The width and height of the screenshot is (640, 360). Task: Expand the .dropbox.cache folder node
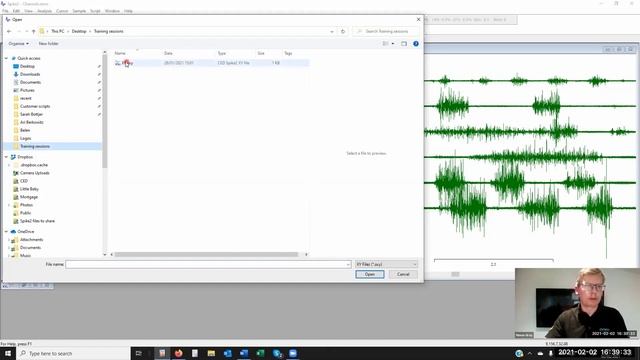coord(9,165)
